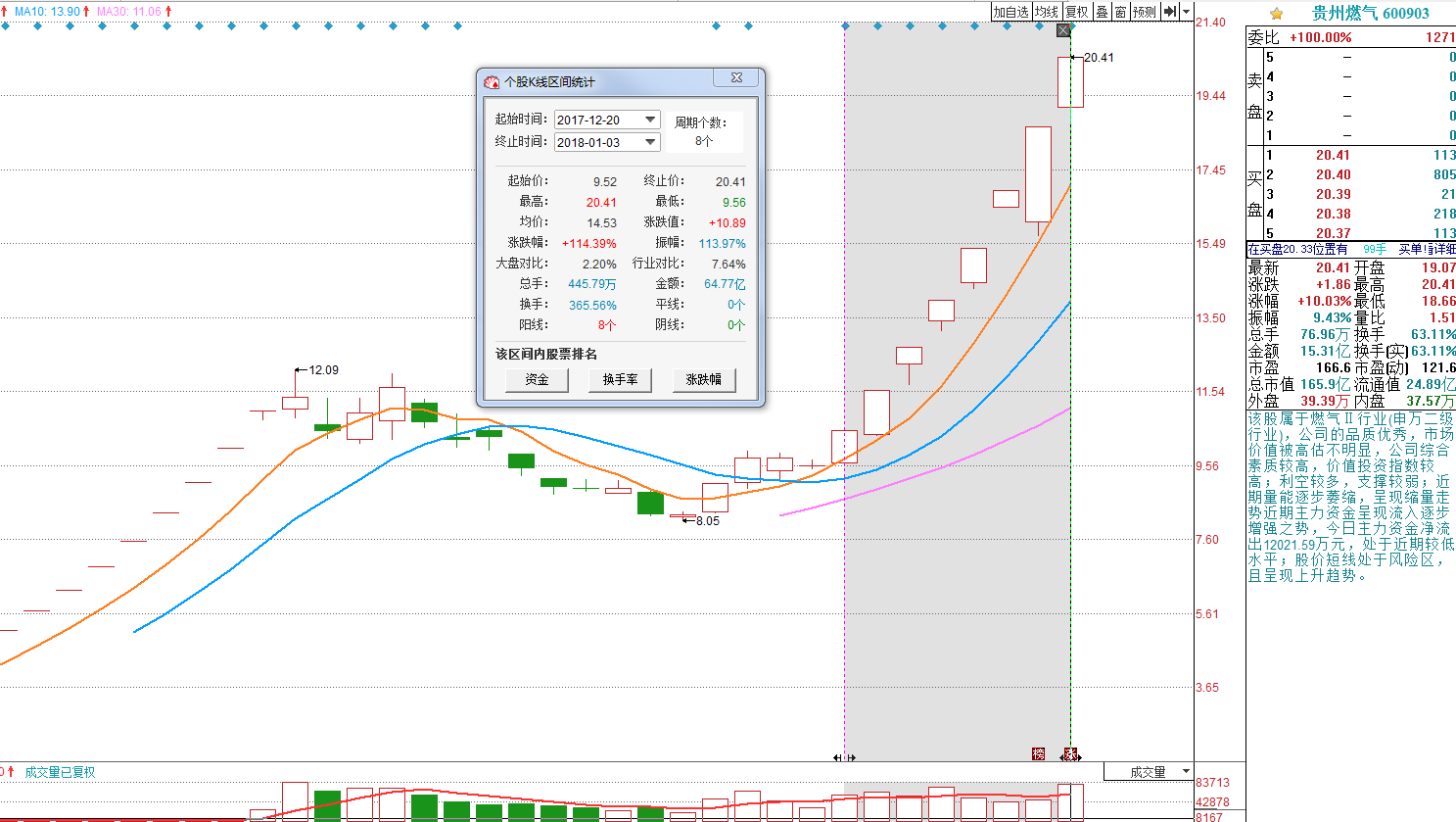Open the chart toolbar overflow dropdown arrow

[1186, 12]
